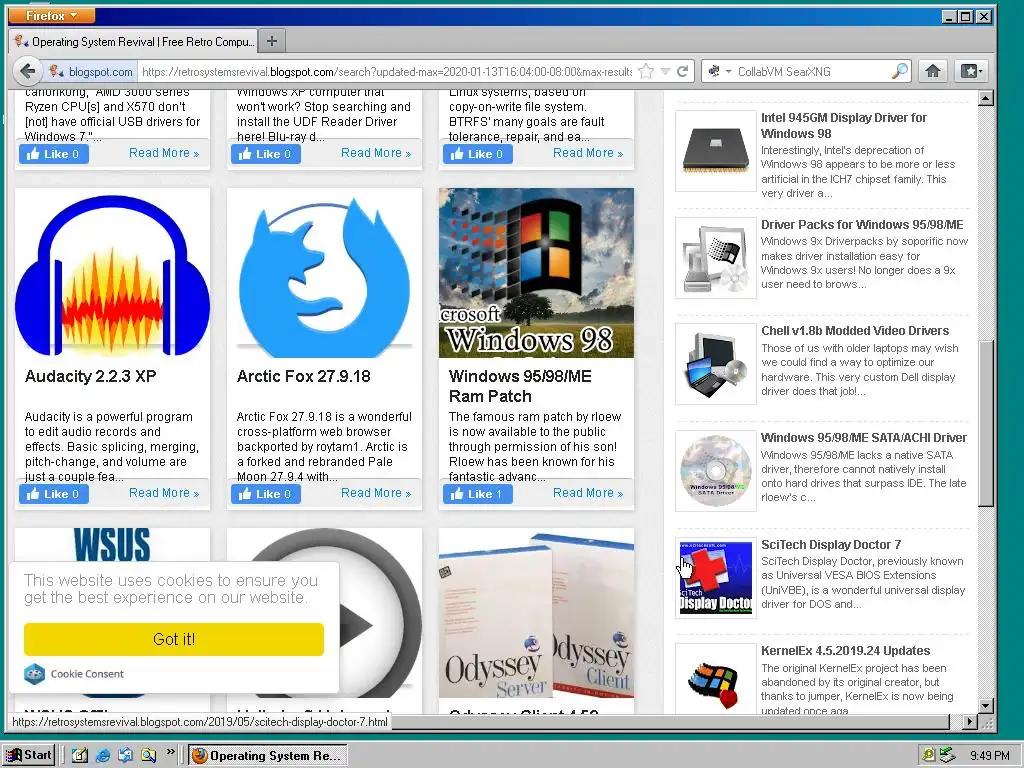The image size is (1024, 768).
Task: Open Chell v1.8b Modded Video Drivers link
Action: pyautogui.click(x=855, y=331)
